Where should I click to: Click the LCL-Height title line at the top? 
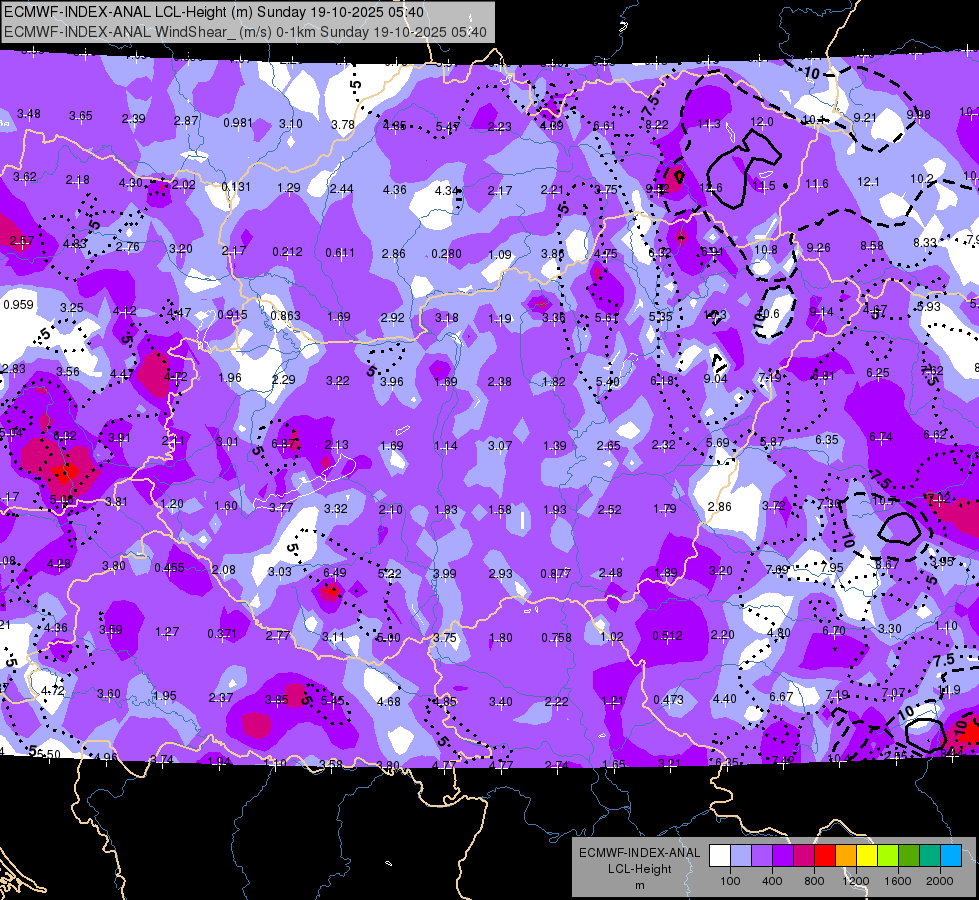point(214,12)
